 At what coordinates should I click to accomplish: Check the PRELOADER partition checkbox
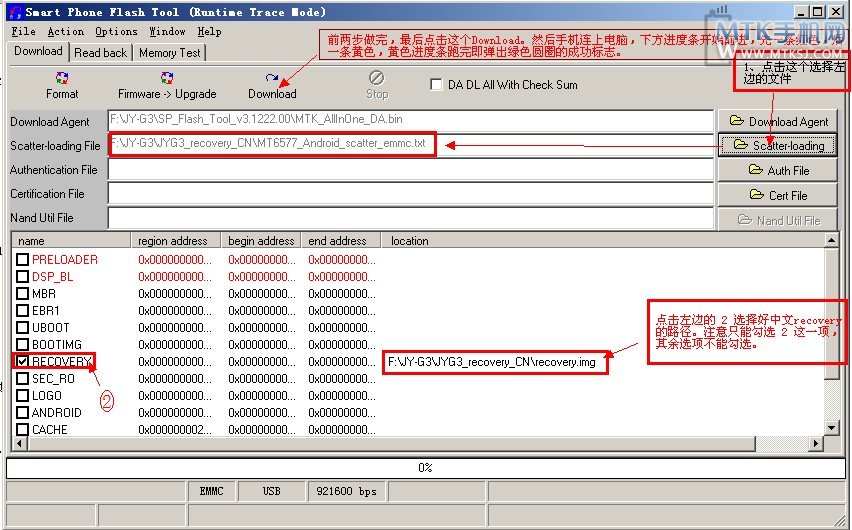pos(22,259)
